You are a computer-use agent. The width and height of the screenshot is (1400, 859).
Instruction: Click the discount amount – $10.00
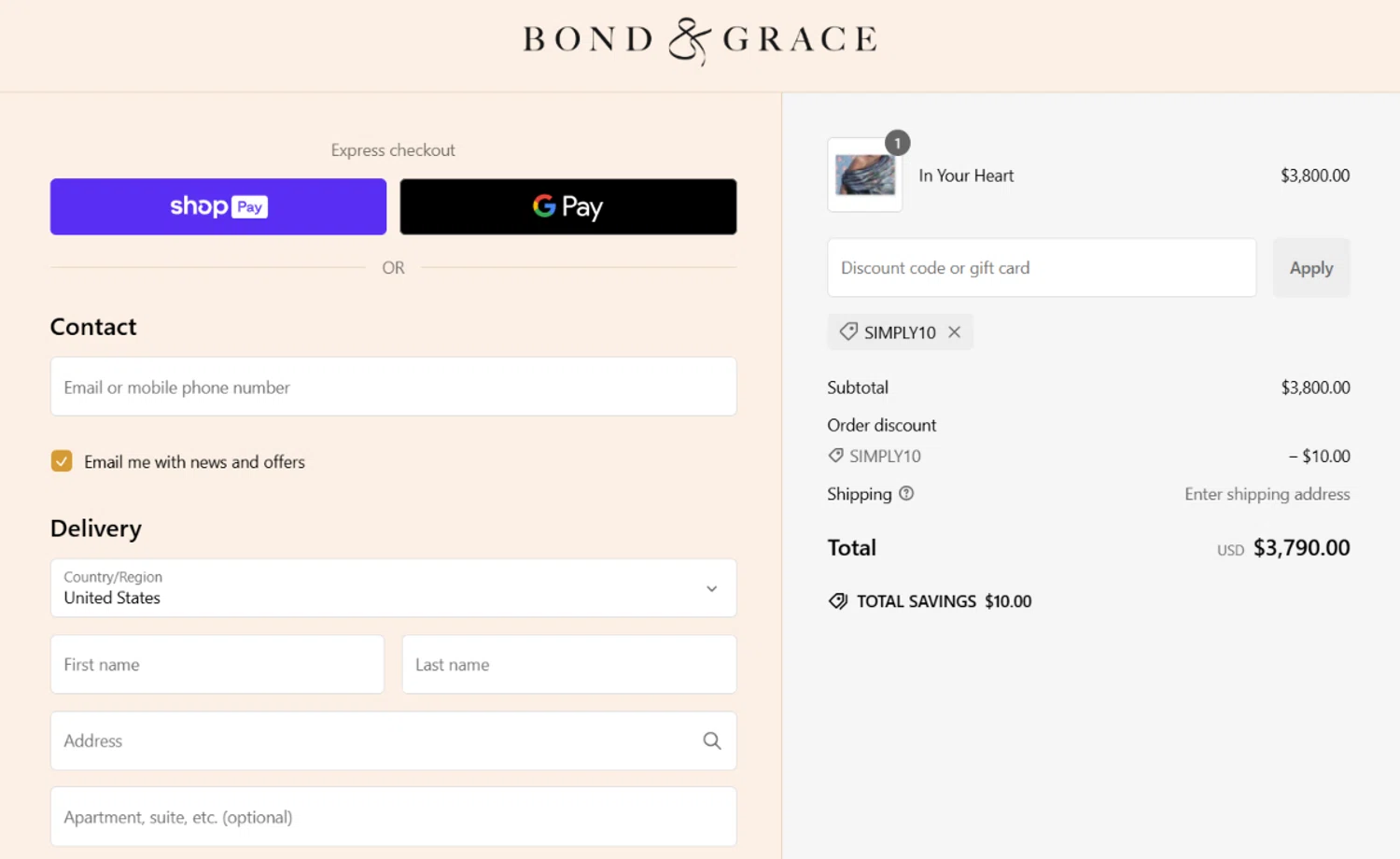[x=1319, y=456]
